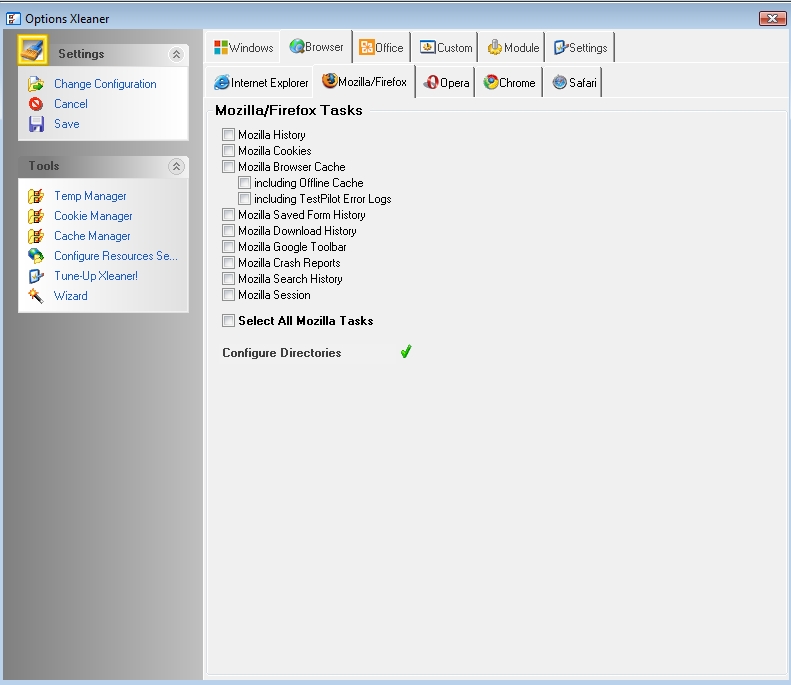Click the Chrome logo icon
This screenshot has height=685, width=791.
point(491,82)
